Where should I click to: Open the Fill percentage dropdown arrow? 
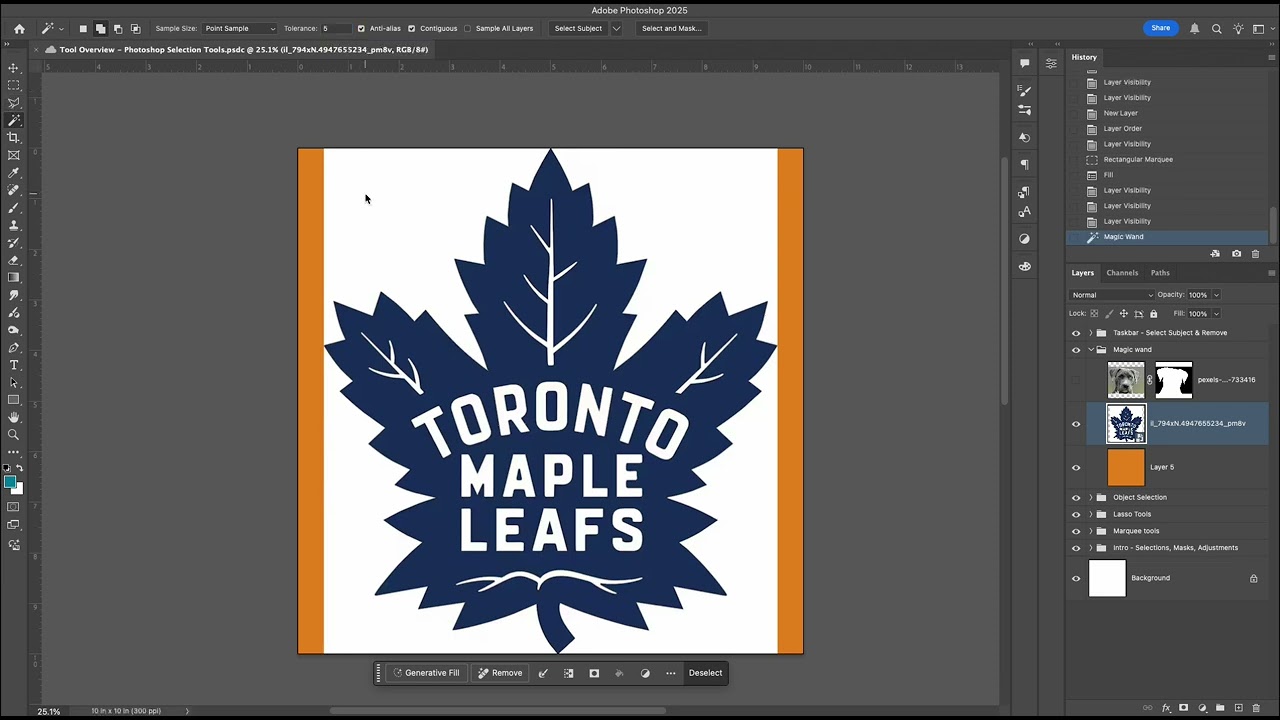tap(1216, 314)
